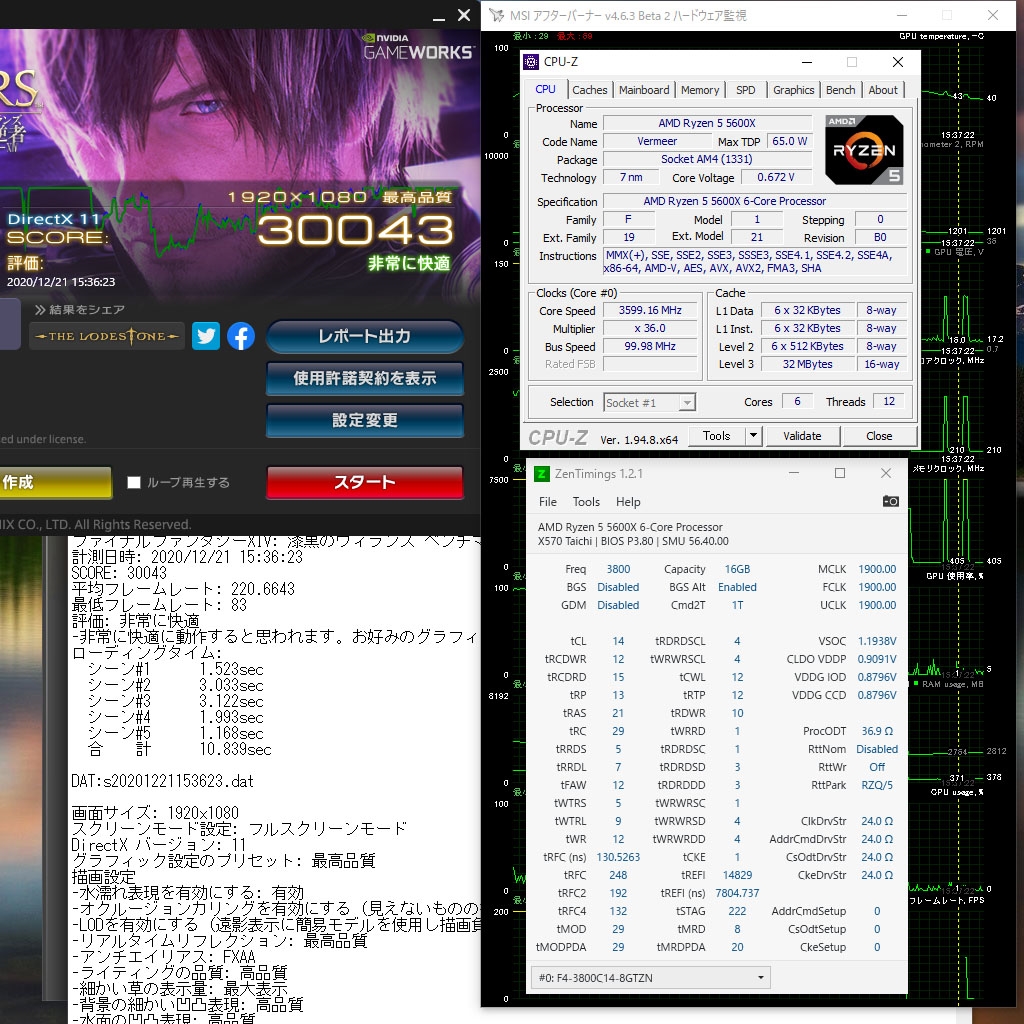Viewport: 1024px width, 1024px height.
Task: Expand the CPU-Z Tools dropdown arrow
Action: (753, 436)
